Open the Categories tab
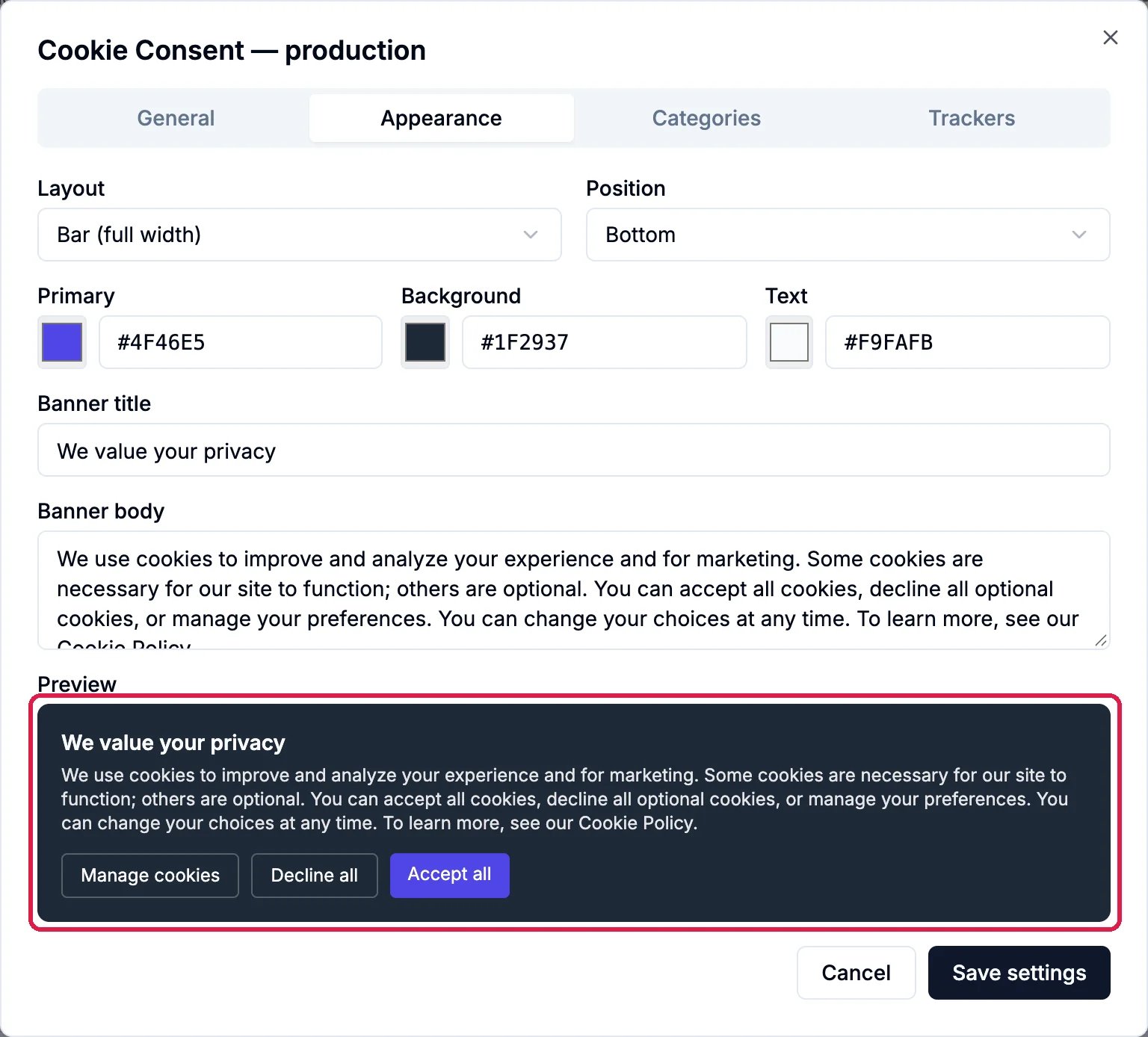 point(706,118)
